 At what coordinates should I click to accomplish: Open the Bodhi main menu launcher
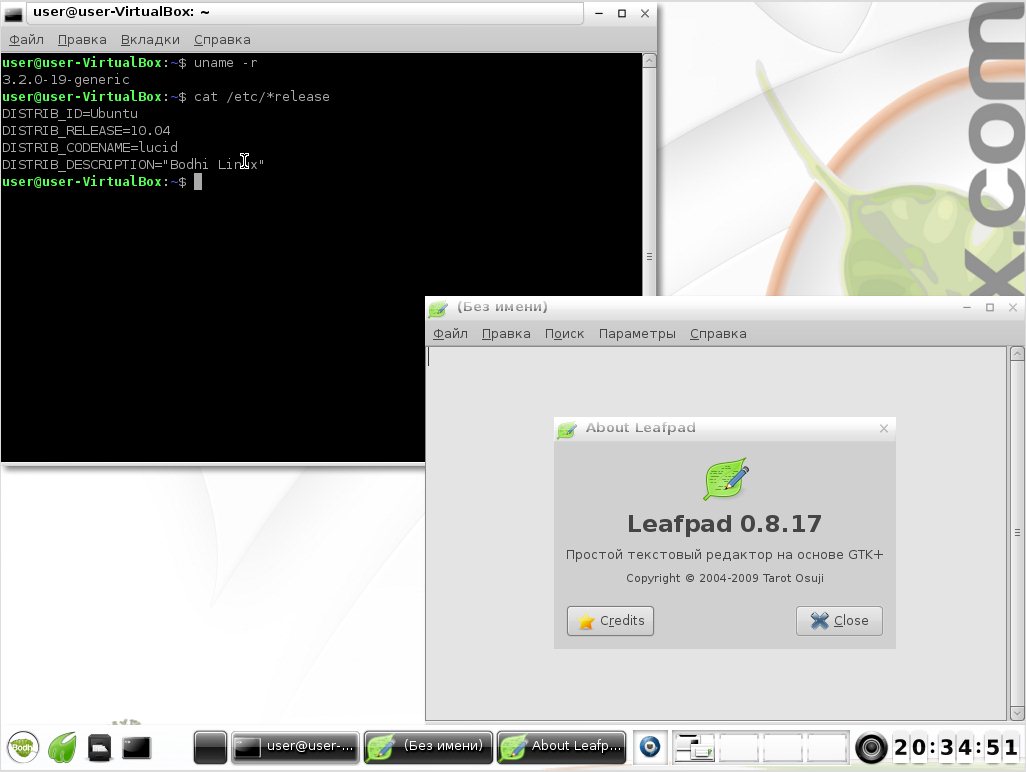point(23,747)
